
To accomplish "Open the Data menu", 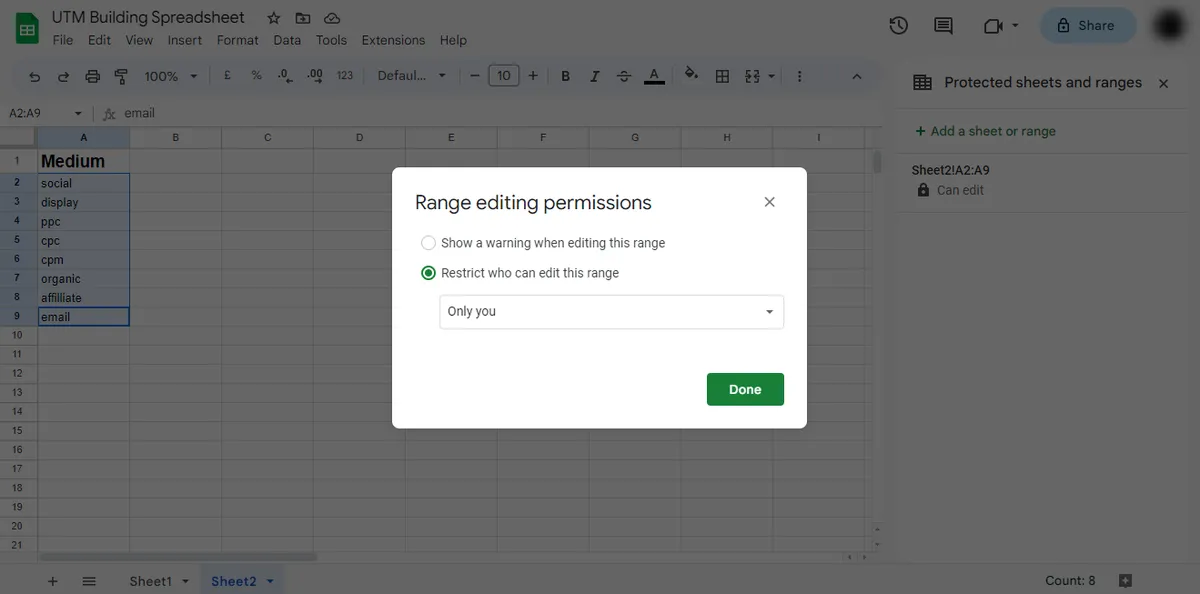I will tap(287, 40).
